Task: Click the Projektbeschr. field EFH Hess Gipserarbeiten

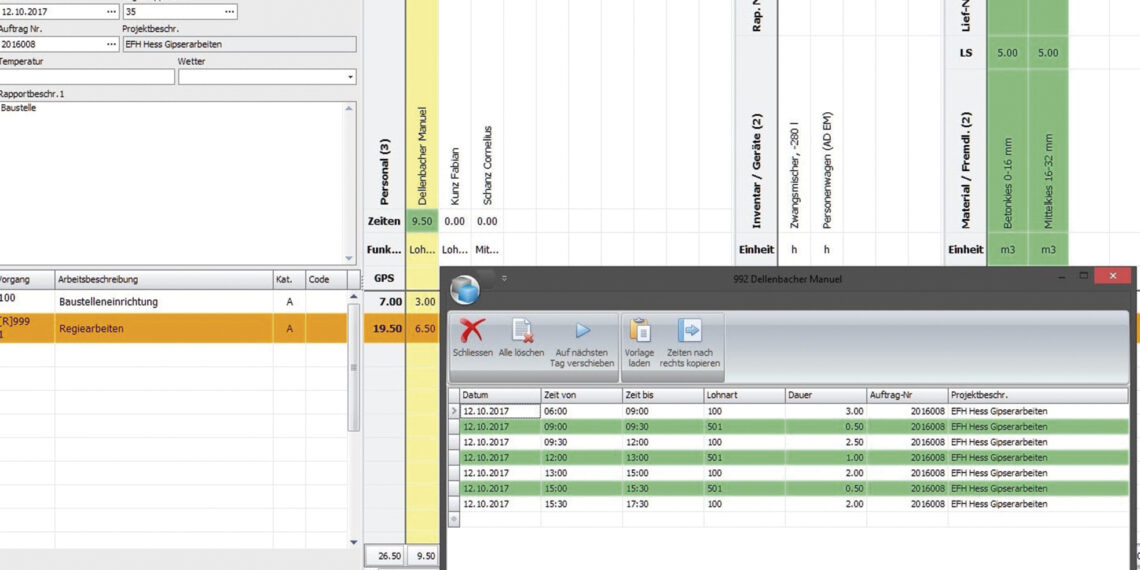Action: pyautogui.click(x=240, y=44)
